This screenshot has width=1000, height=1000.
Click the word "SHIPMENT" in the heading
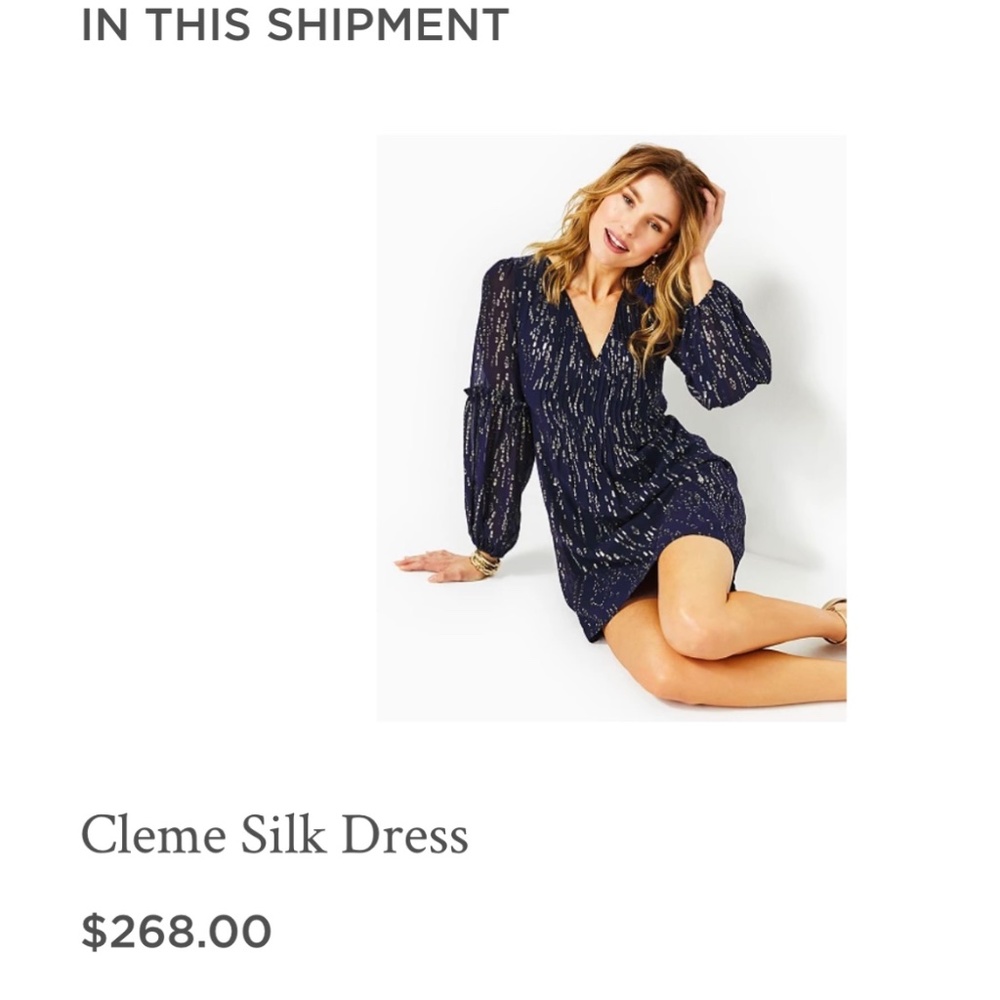(387, 25)
